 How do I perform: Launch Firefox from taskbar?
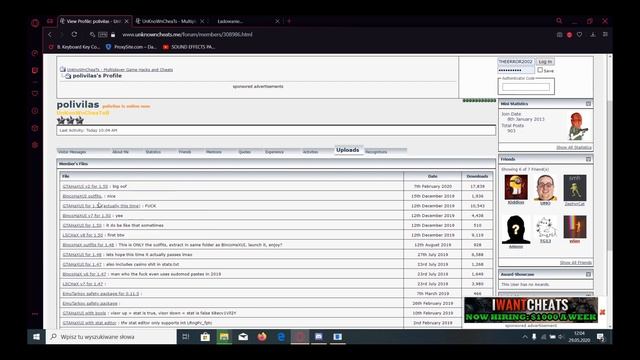[x=262, y=337]
